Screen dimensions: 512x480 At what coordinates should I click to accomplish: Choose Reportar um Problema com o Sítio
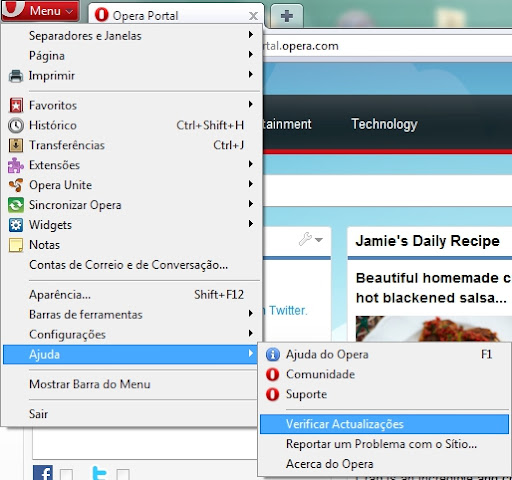tap(384, 444)
